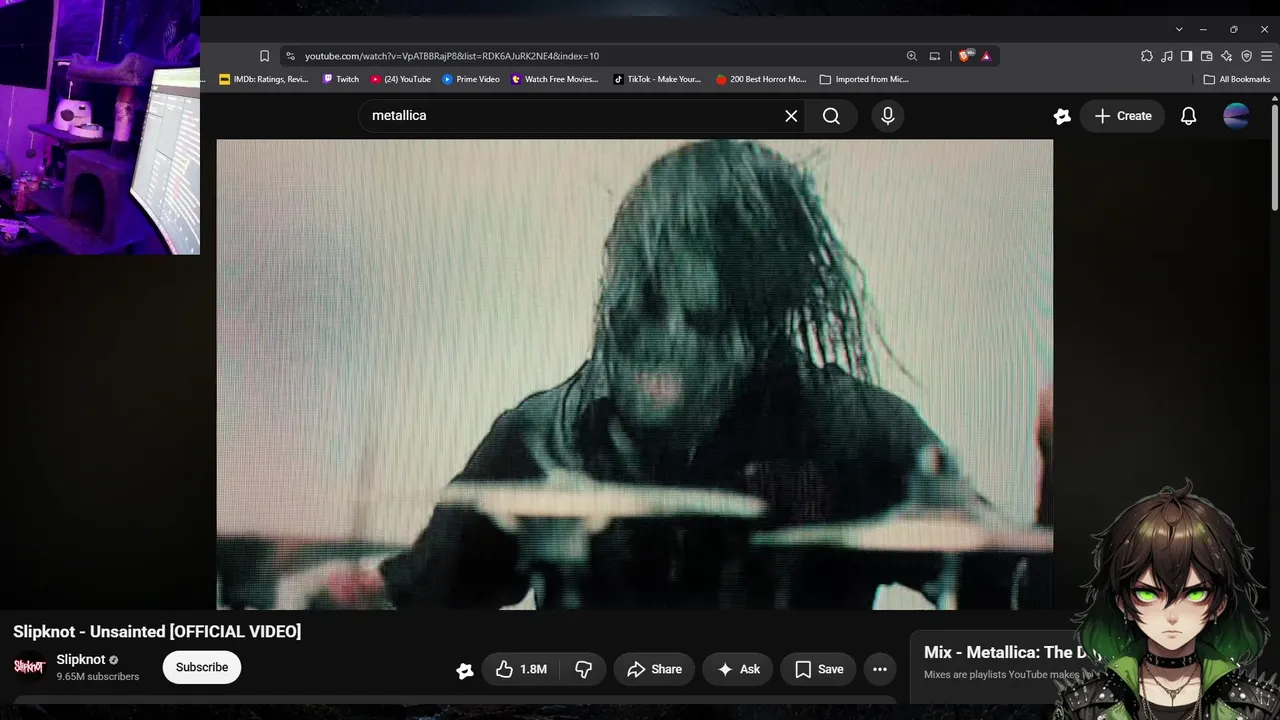The height and width of the screenshot is (720, 1280).
Task: Expand the Imported from Microsoft bookmarks folder
Action: pyautogui.click(x=864, y=79)
